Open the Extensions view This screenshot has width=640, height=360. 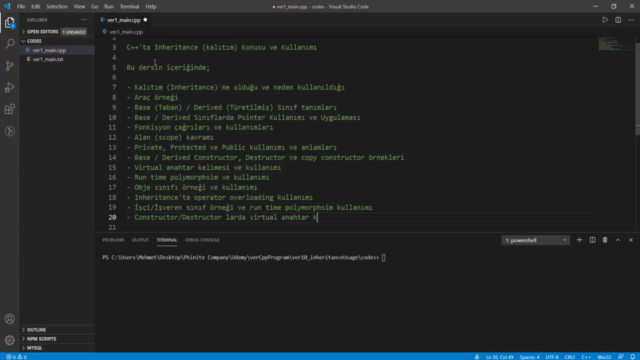tap(9, 109)
